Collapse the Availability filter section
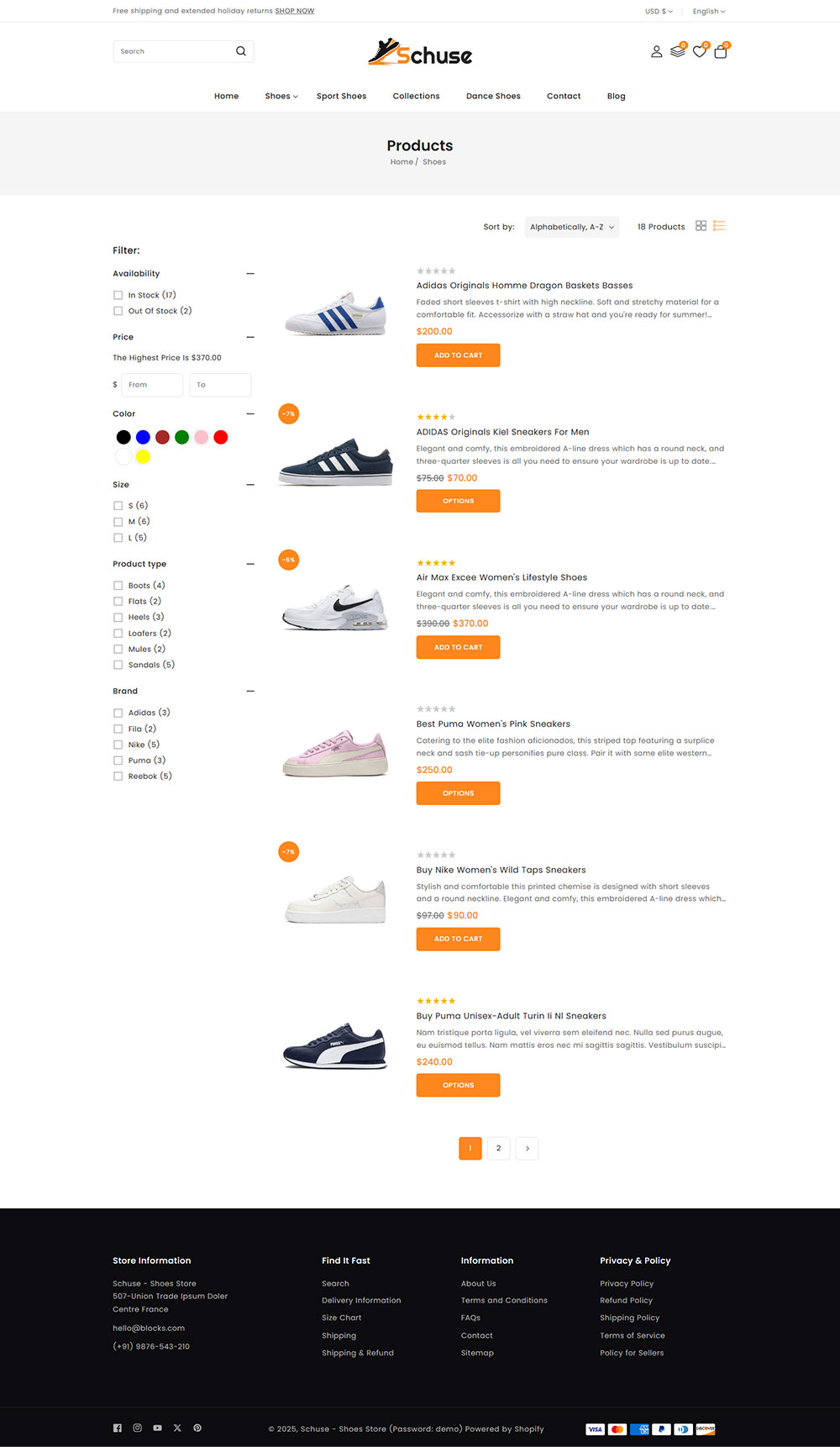The height and width of the screenshot is (1447, 840). point(250,274)
